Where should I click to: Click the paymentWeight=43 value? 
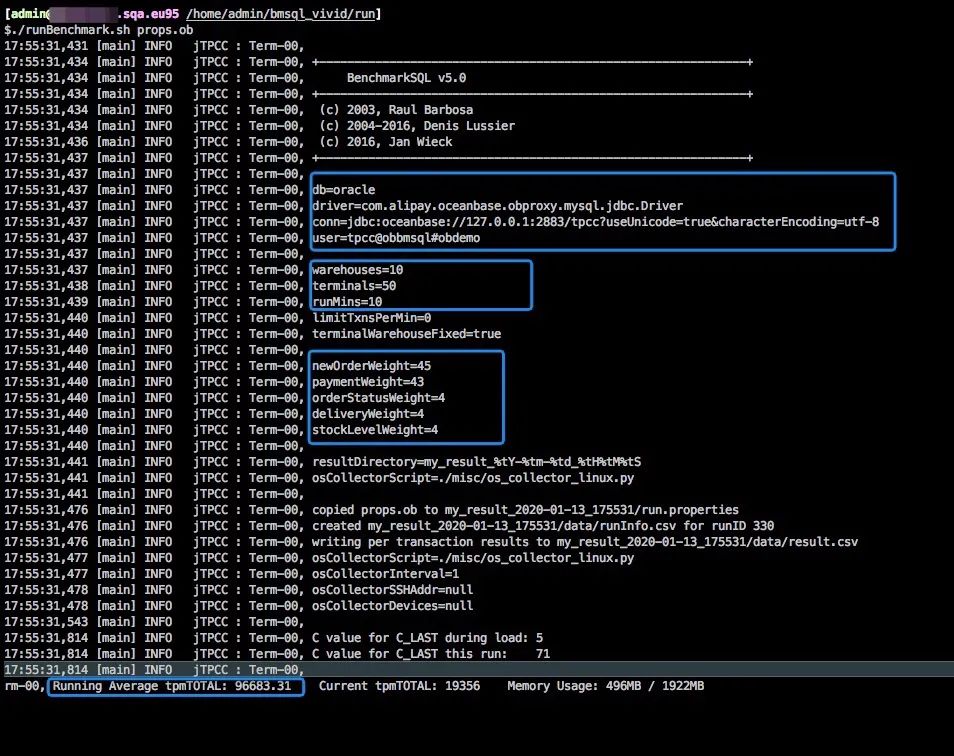click(x=367, y=382)
